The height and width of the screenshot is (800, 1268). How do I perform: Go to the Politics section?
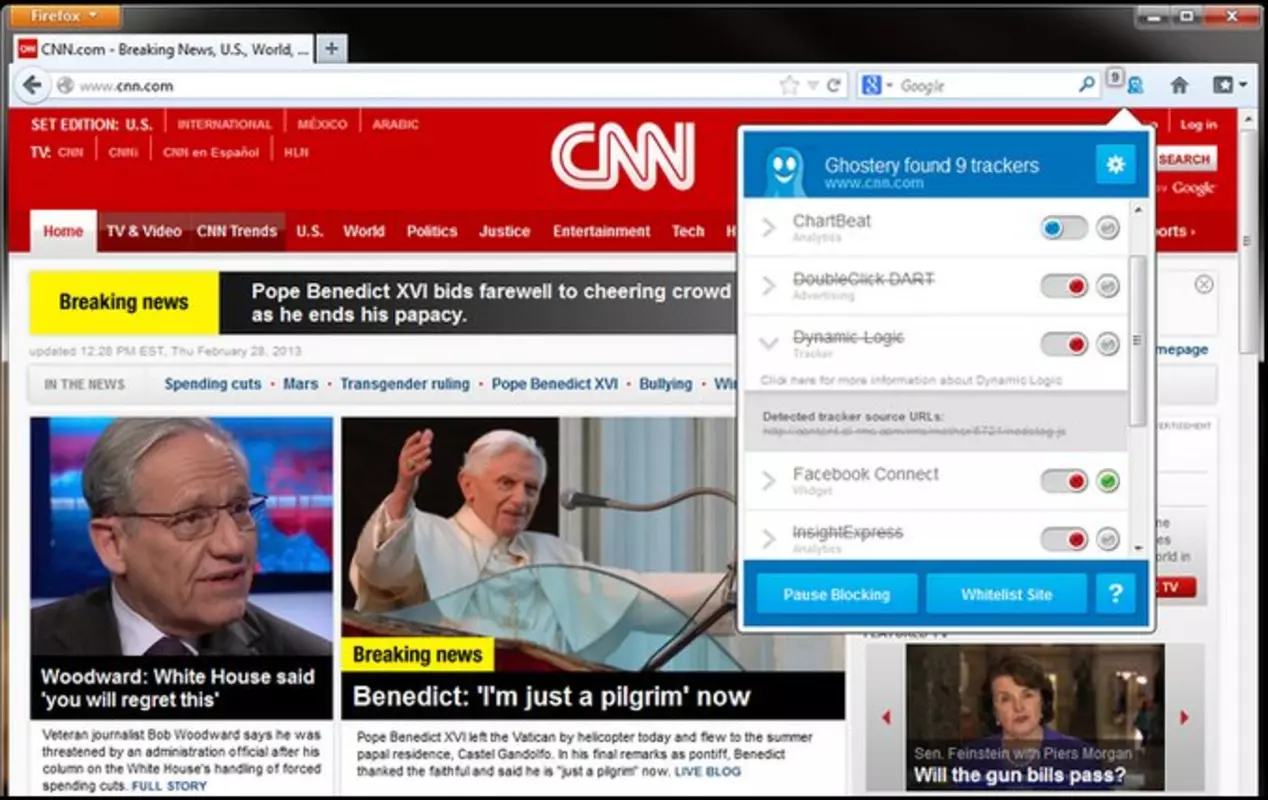click(432, 231)
